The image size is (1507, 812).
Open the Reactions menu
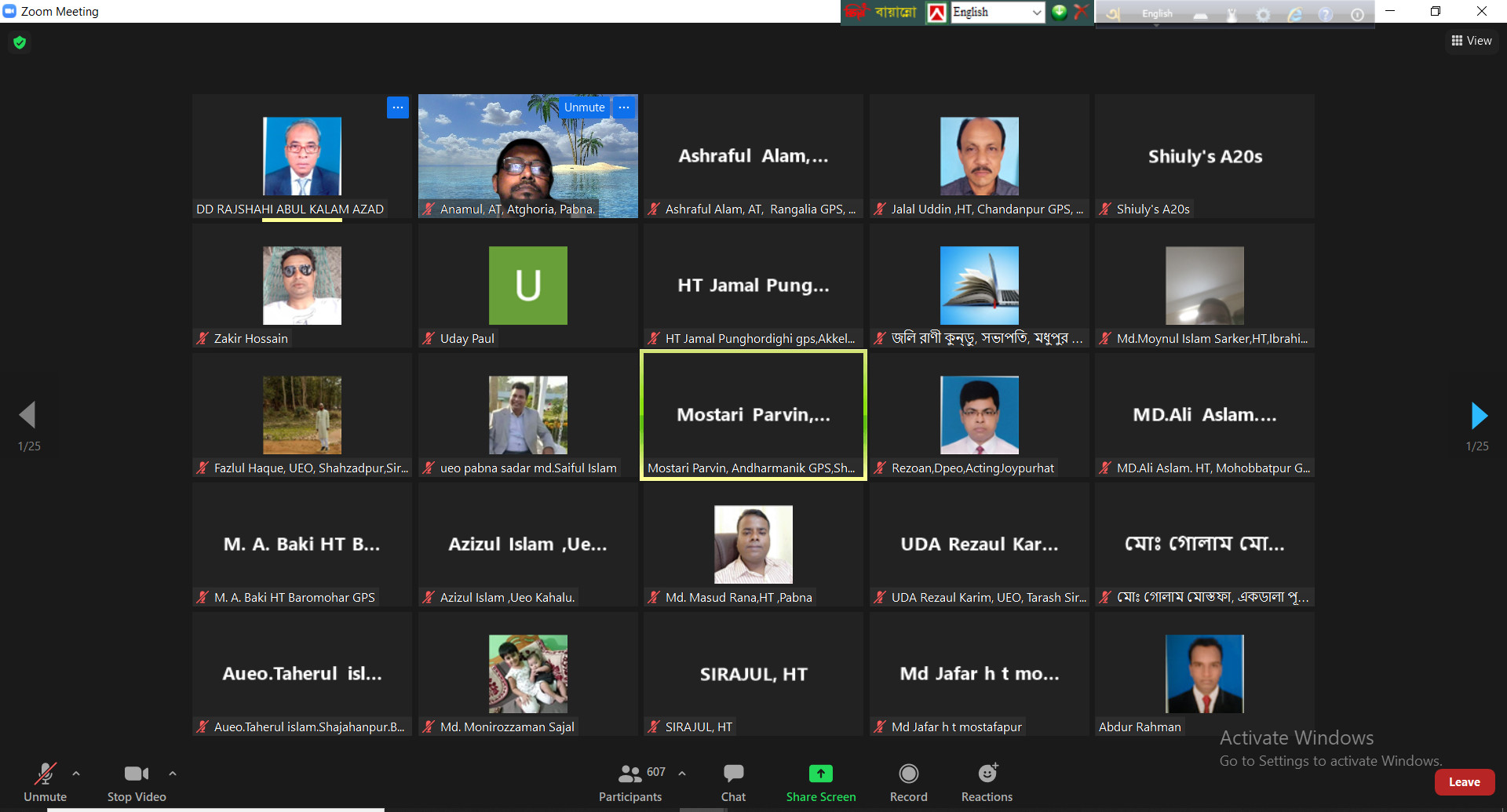[987, 782]
